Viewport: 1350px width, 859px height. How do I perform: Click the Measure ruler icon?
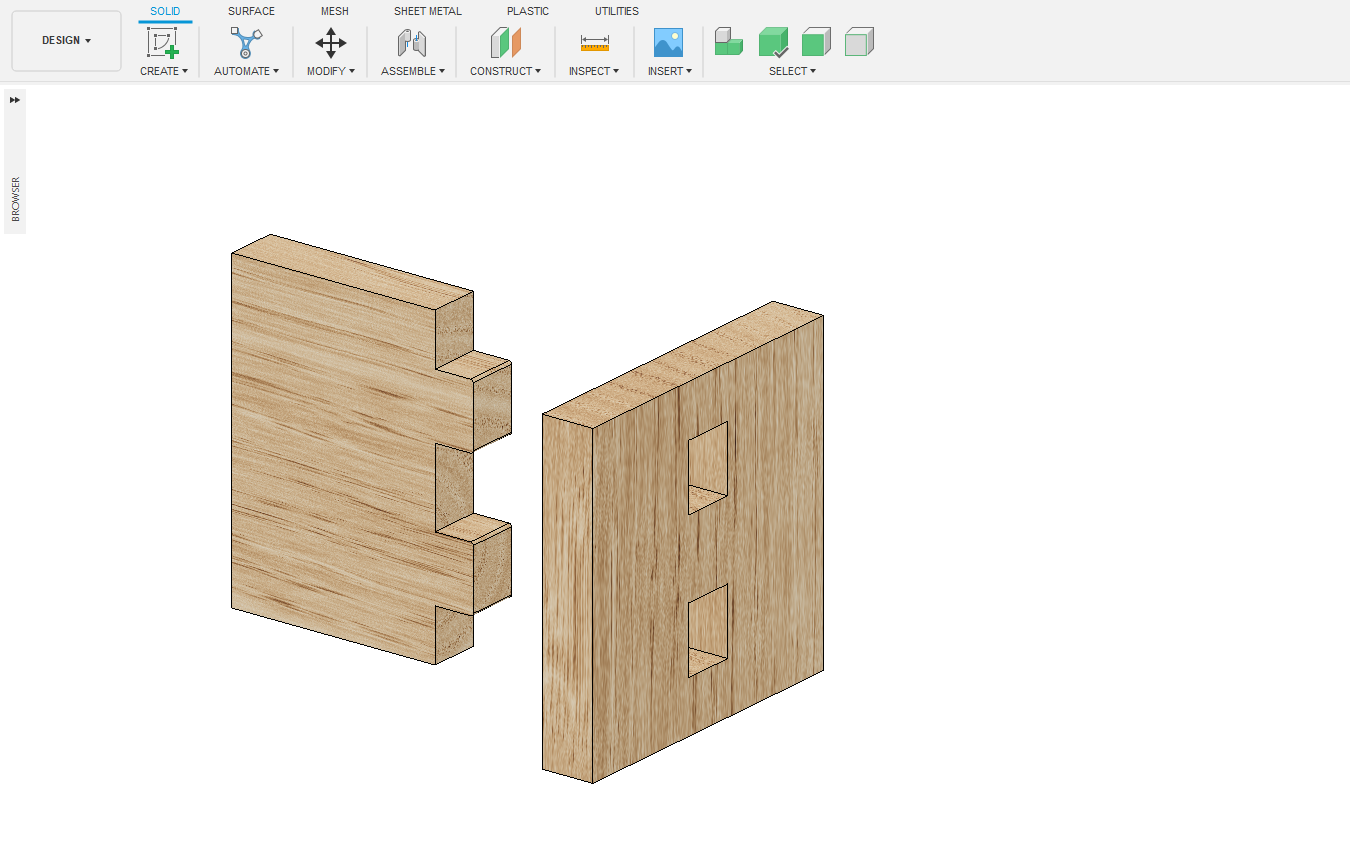tap(594, 43)
